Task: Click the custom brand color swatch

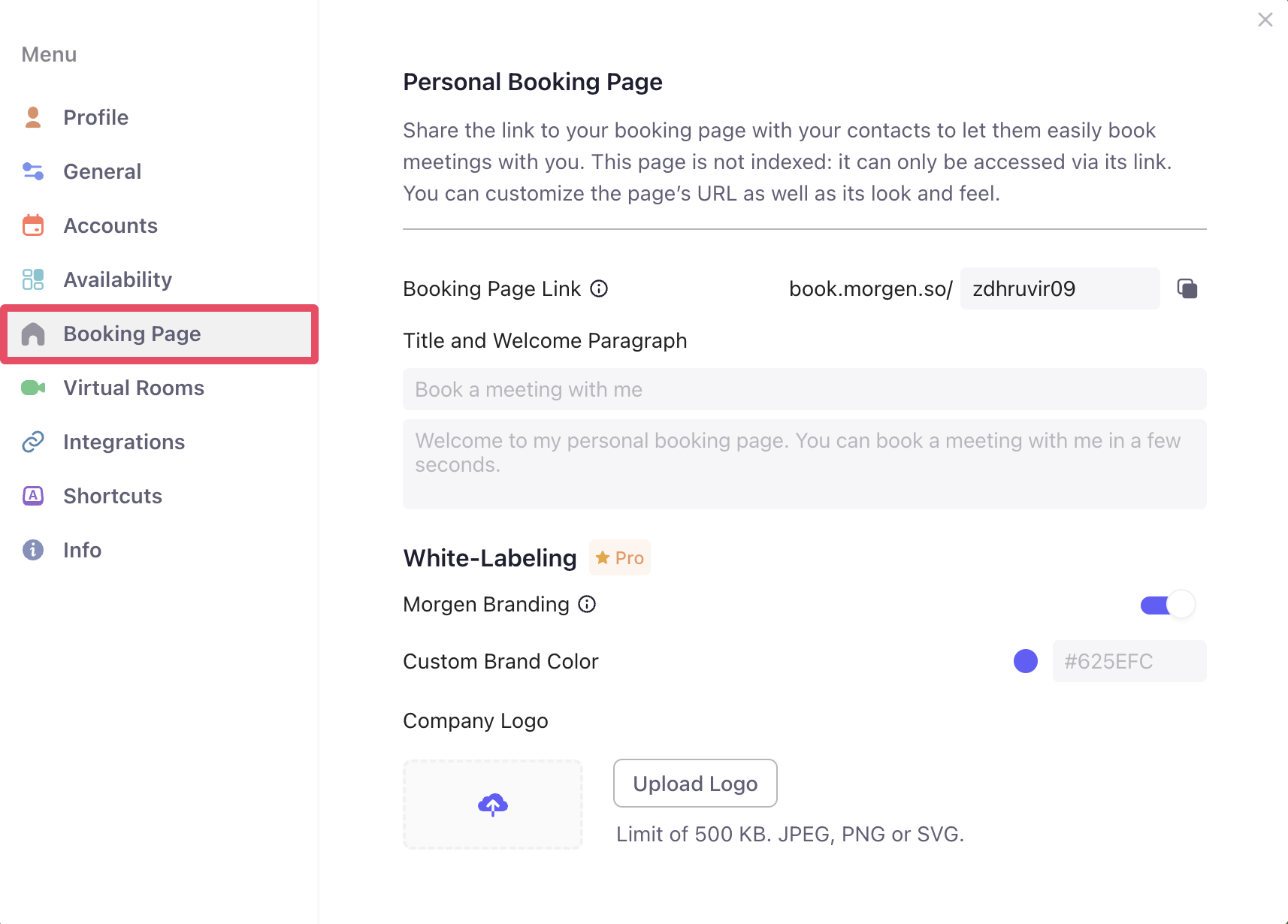Action: (x=1026, y=661)
